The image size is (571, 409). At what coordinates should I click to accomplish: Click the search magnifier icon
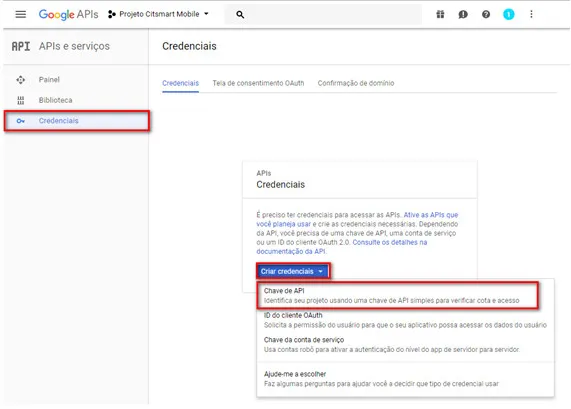click(x=240, y=15)
